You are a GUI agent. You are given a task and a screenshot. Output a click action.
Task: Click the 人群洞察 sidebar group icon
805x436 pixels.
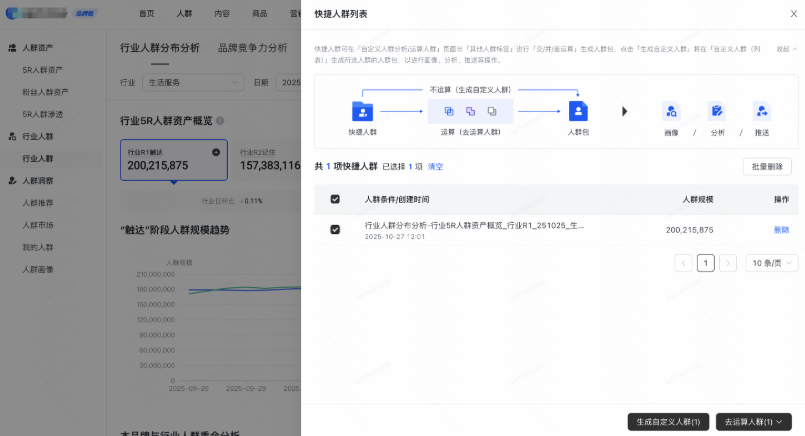(x=12, y=180)
